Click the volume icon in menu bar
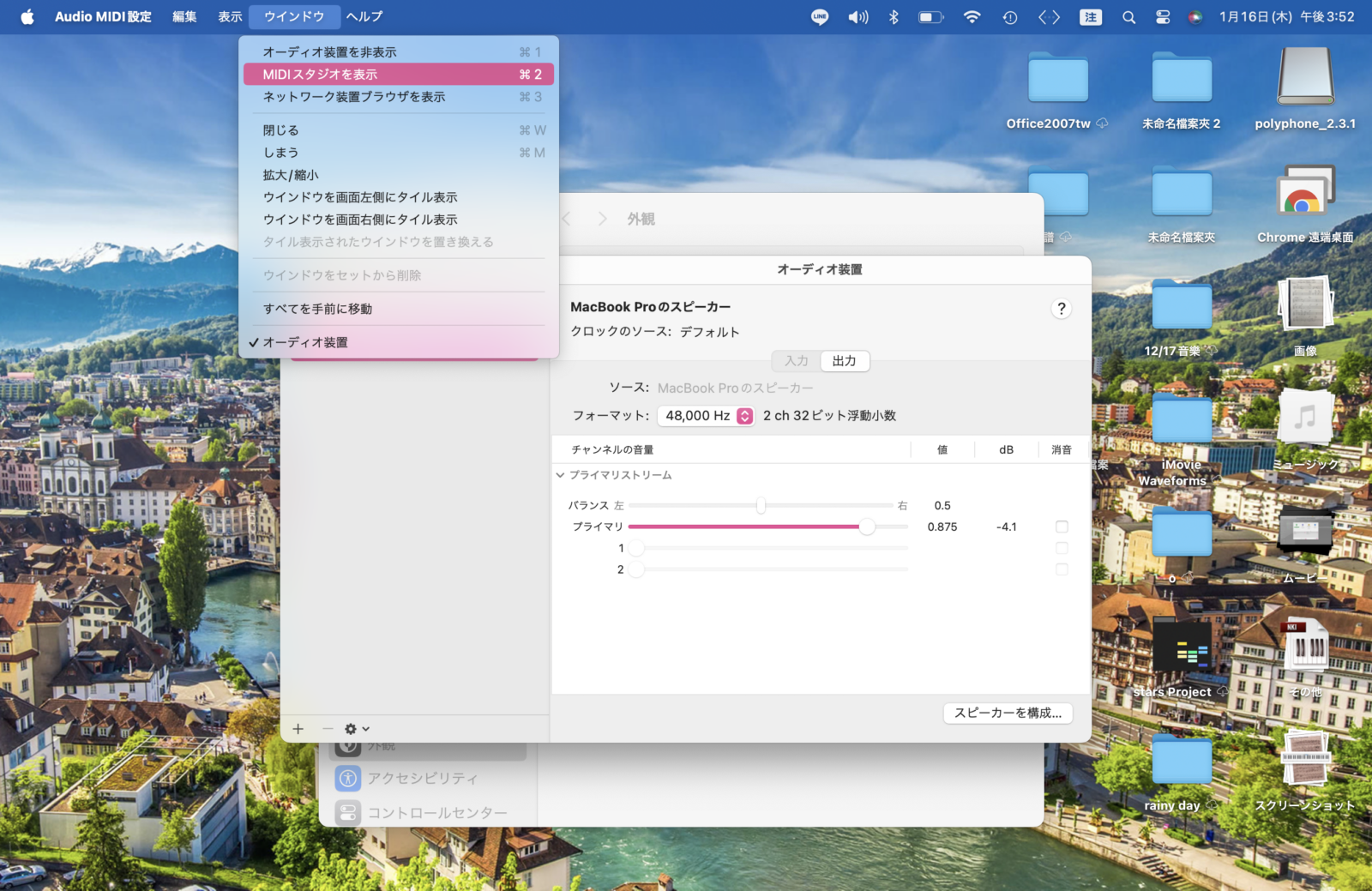 [857, 17]
